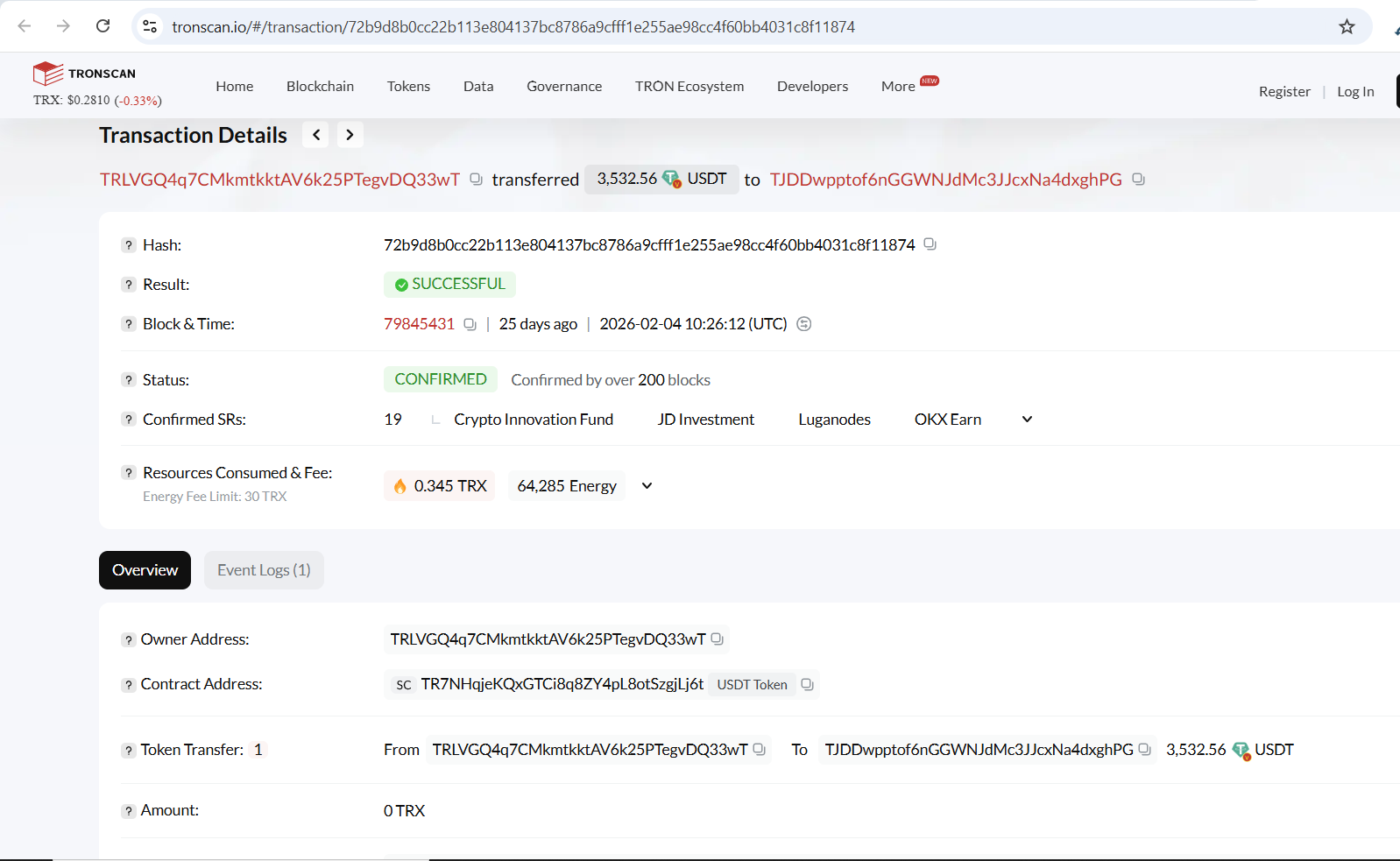Viewport: 1400px width, 861px height.
Task: Open site information icon in address bar
Action: coord(150,27)
